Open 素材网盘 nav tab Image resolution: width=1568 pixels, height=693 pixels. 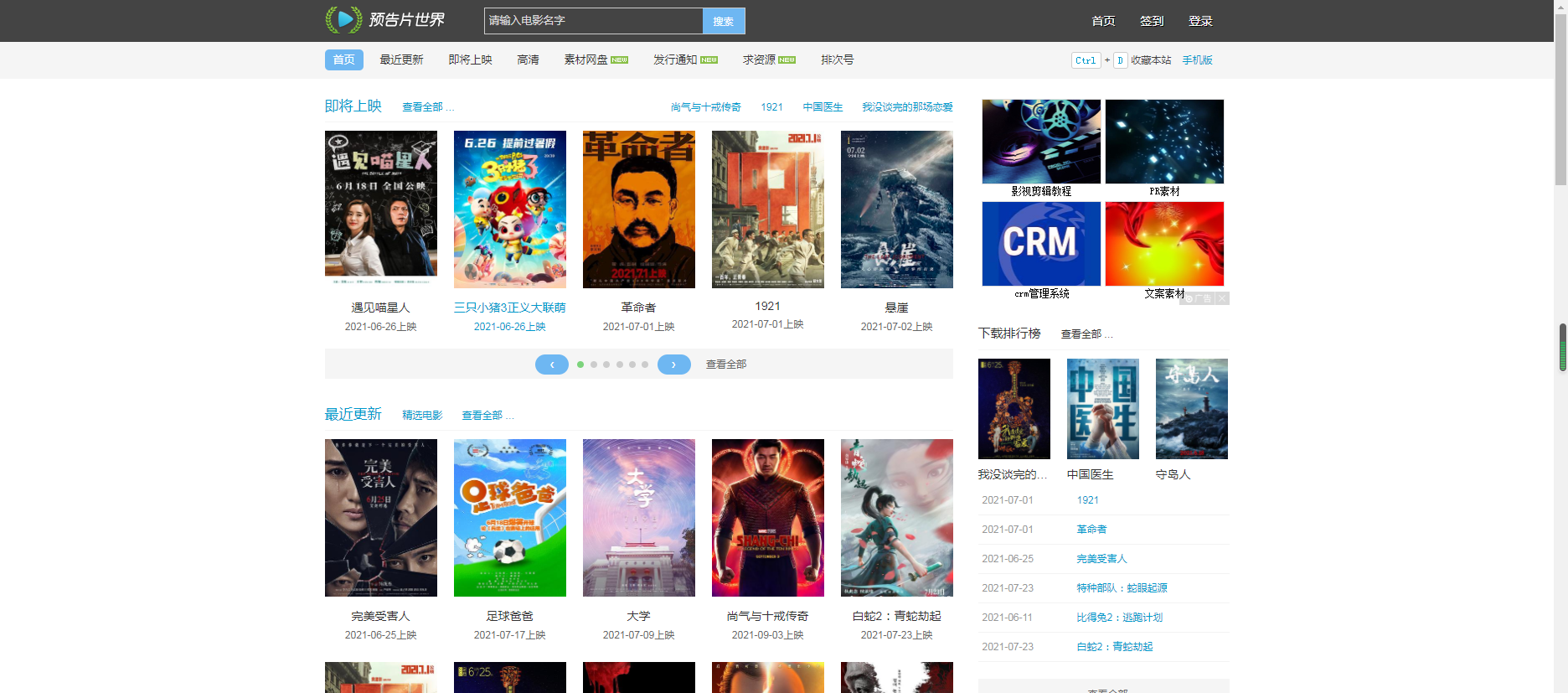(596, 59)
